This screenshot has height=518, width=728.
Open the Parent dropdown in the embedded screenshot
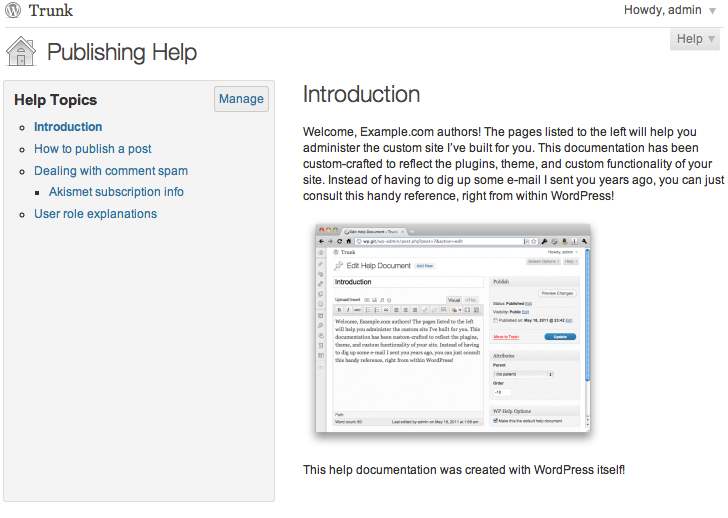click(523, 374)
